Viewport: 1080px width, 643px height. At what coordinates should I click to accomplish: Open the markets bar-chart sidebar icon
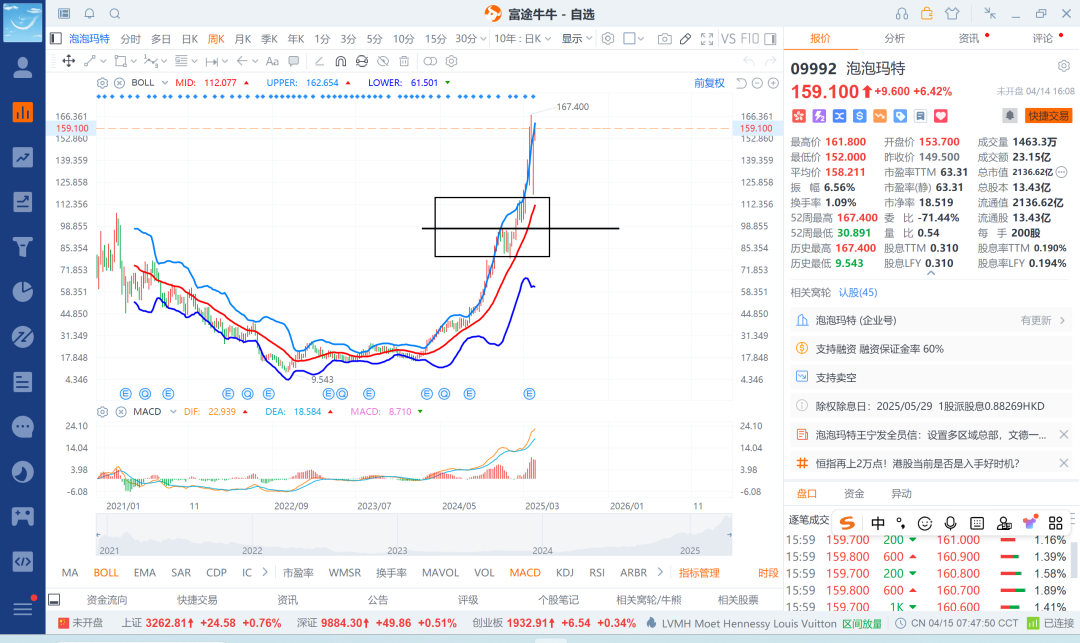pyautogui.click(x=23, y=113)
